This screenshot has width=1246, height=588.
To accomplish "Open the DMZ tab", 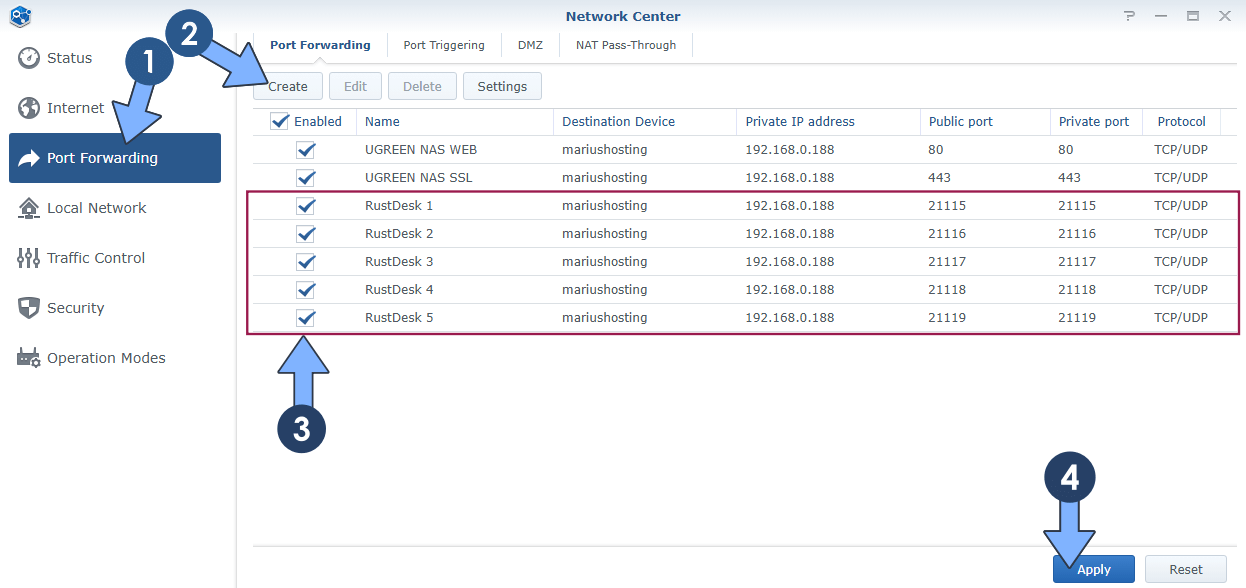I will tap(530, 45).
